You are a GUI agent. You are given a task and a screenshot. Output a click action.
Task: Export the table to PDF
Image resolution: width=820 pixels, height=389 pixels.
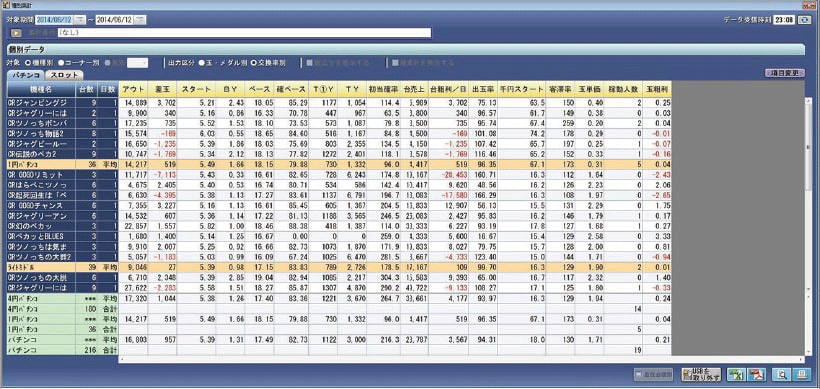pyautogui.click(x=757, y=374)
